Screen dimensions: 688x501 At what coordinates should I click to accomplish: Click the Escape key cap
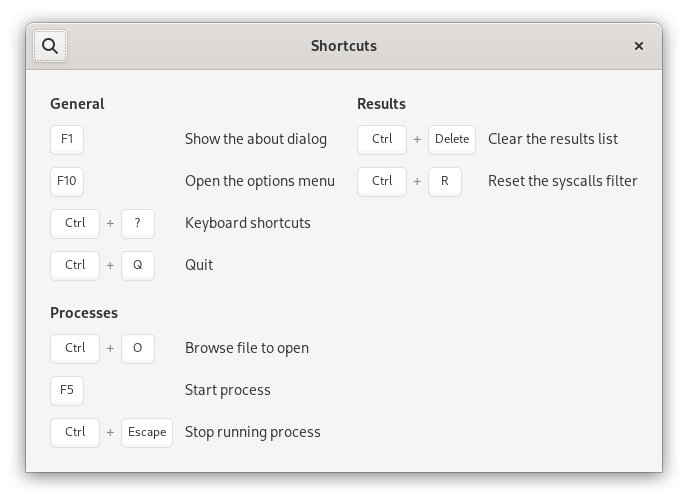pyautogui.click(x=147, y=433)
